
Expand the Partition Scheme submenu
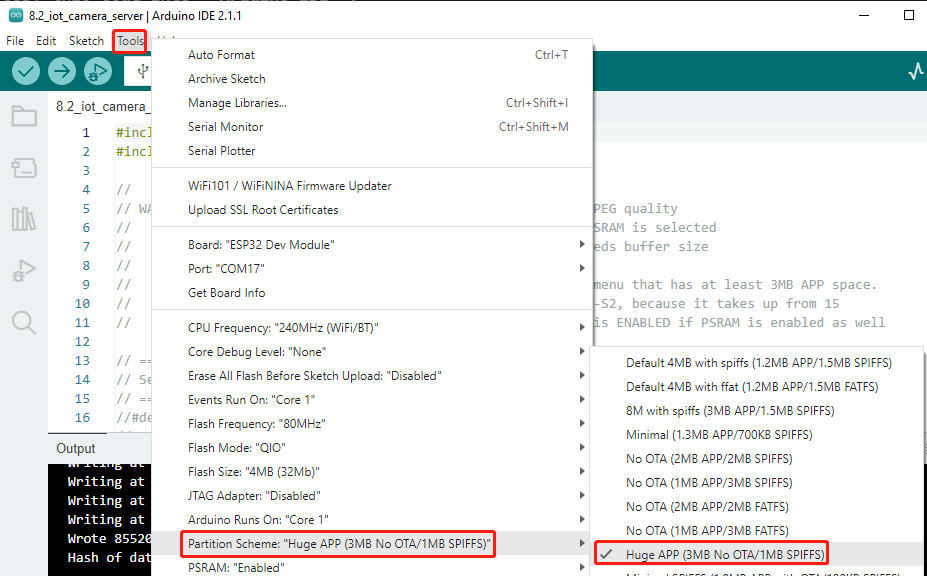tap(372, 543)
